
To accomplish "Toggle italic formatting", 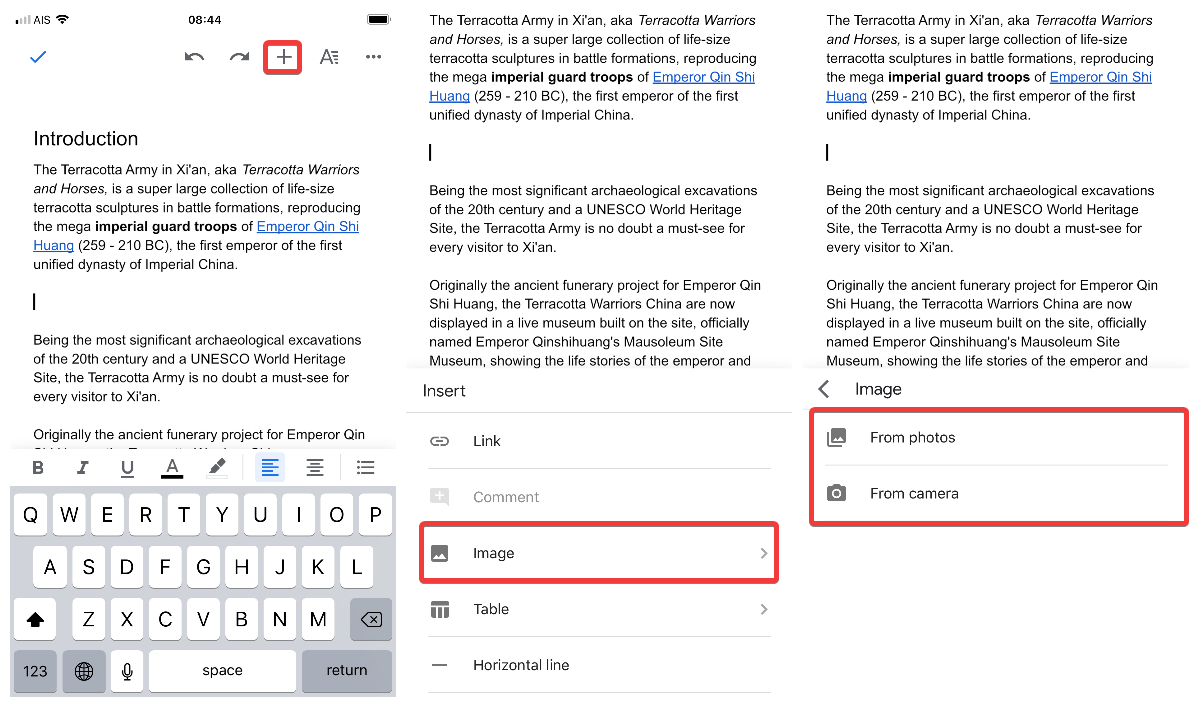I will tap(83, 467).
